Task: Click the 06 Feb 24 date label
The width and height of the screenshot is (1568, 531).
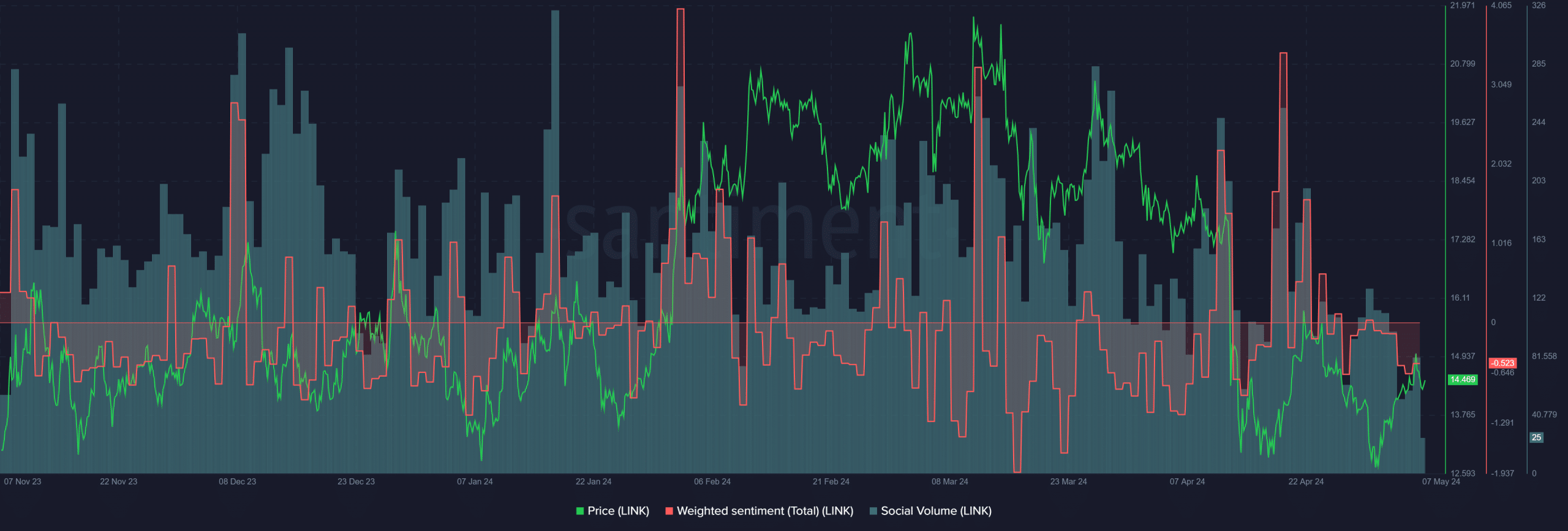Action: [712, 481]
